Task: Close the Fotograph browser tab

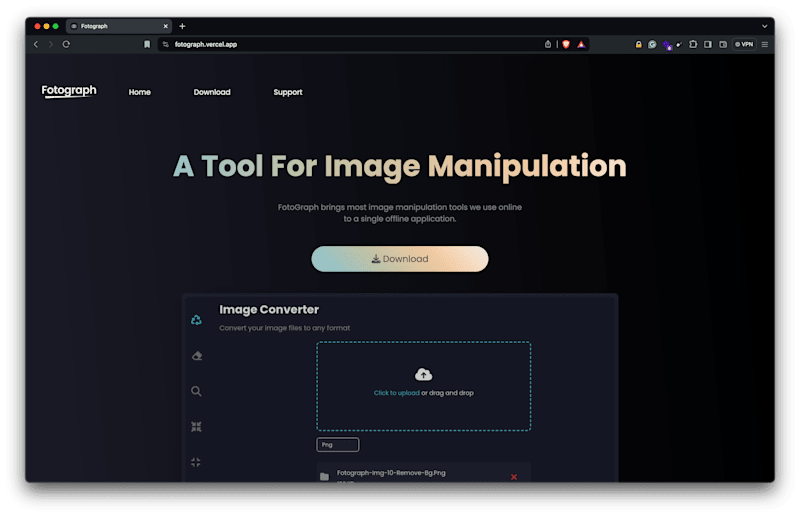Action: (165, 26)
